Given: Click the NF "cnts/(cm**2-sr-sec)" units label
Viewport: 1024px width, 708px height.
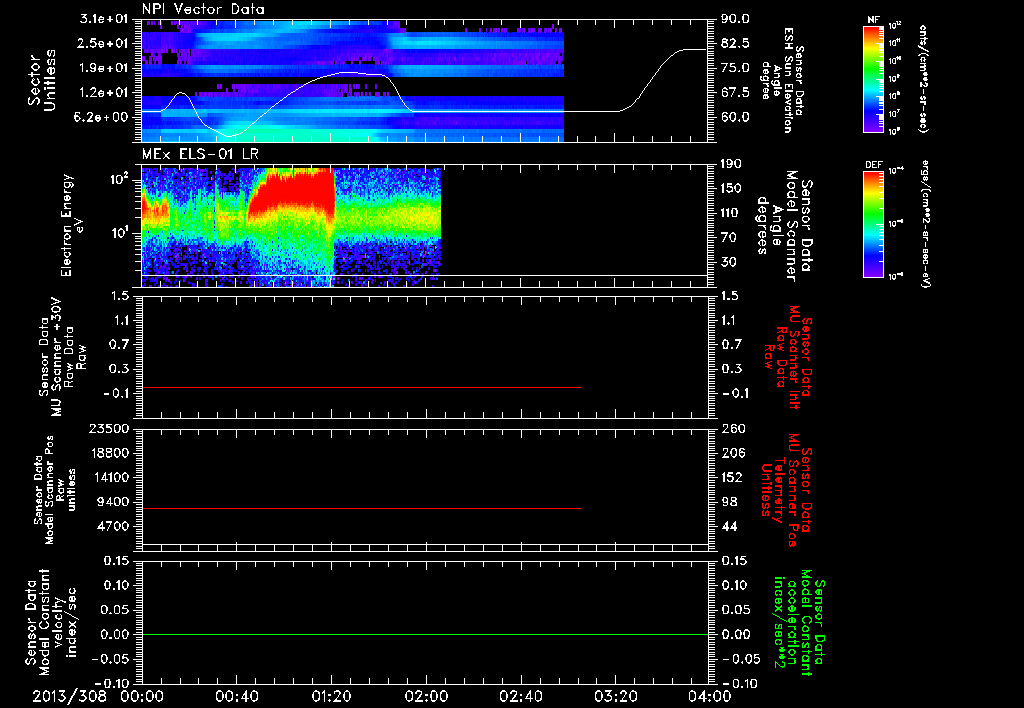Looking at the screenshot, I should pos(923,79).
